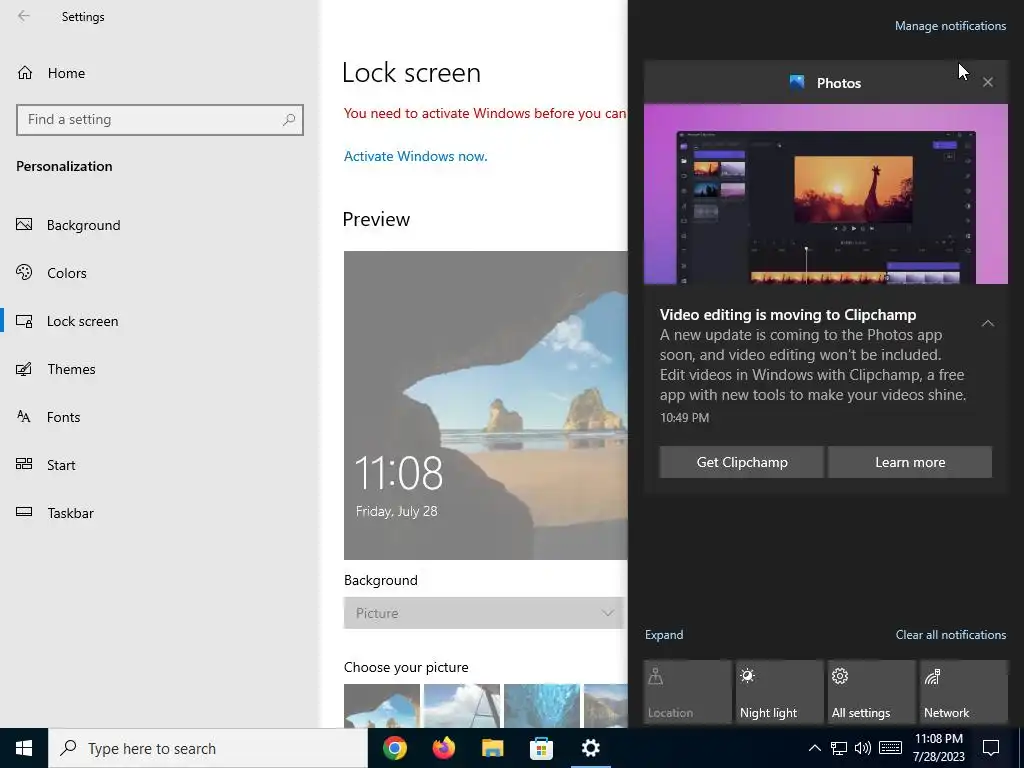Screen dimensions: 1024x768
Task: Choose the third blue underwater picture thumbnail
Action: 541,706
